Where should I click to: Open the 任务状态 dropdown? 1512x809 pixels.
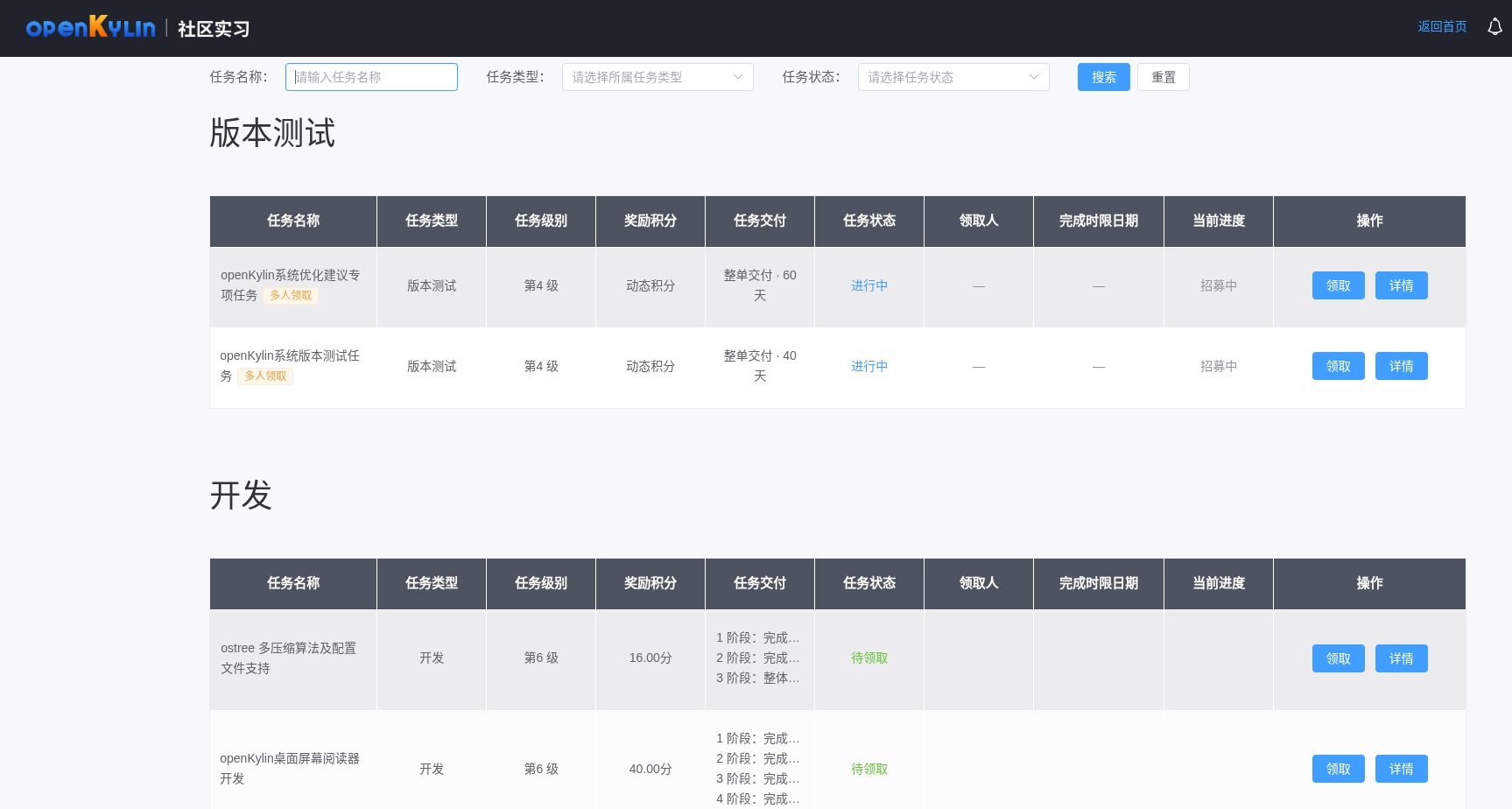[953, 77]
